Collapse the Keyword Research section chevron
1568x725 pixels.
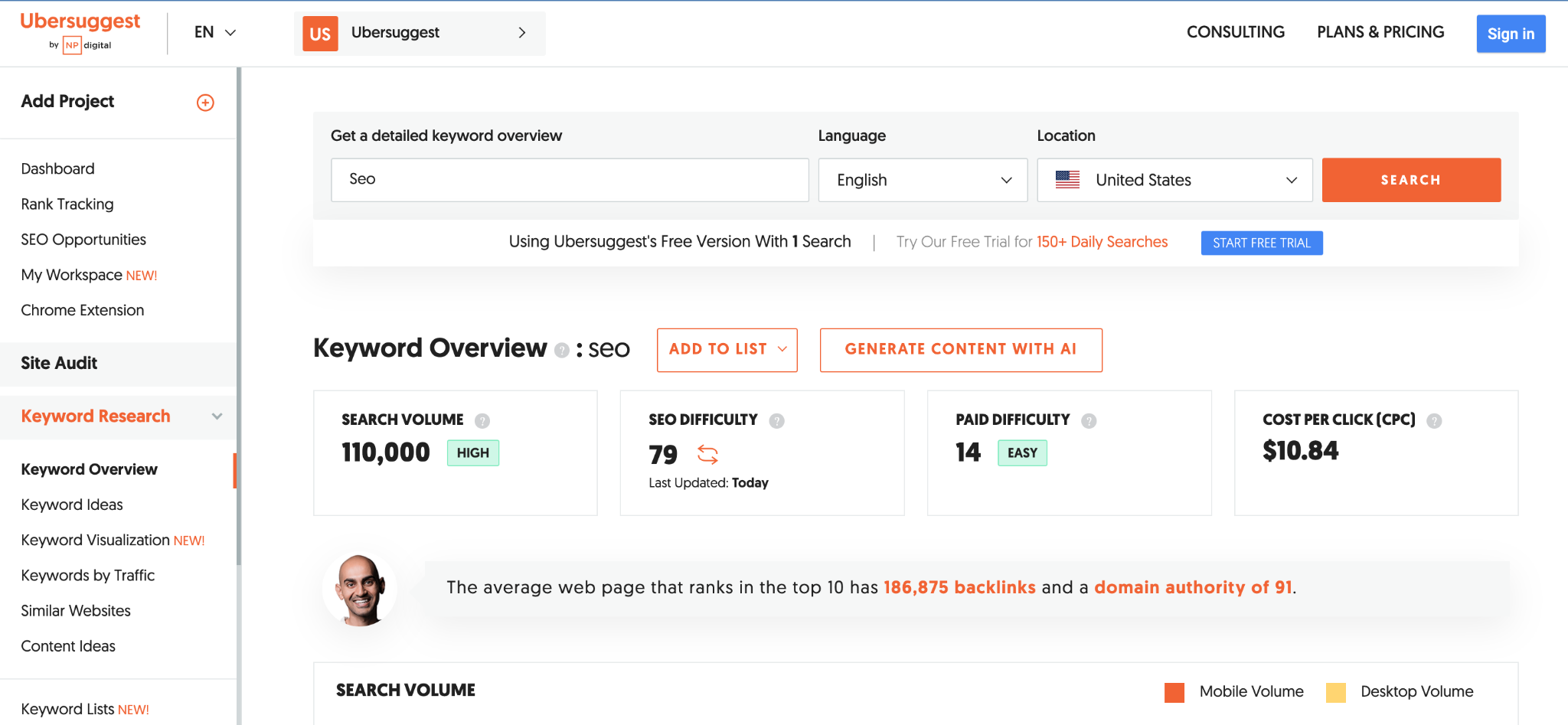click(217, 416)
